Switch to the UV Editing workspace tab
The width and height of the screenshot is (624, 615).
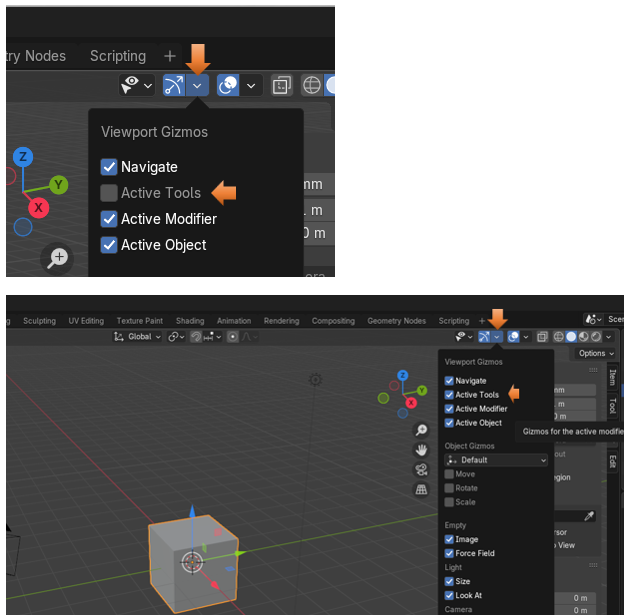(86, 321)
